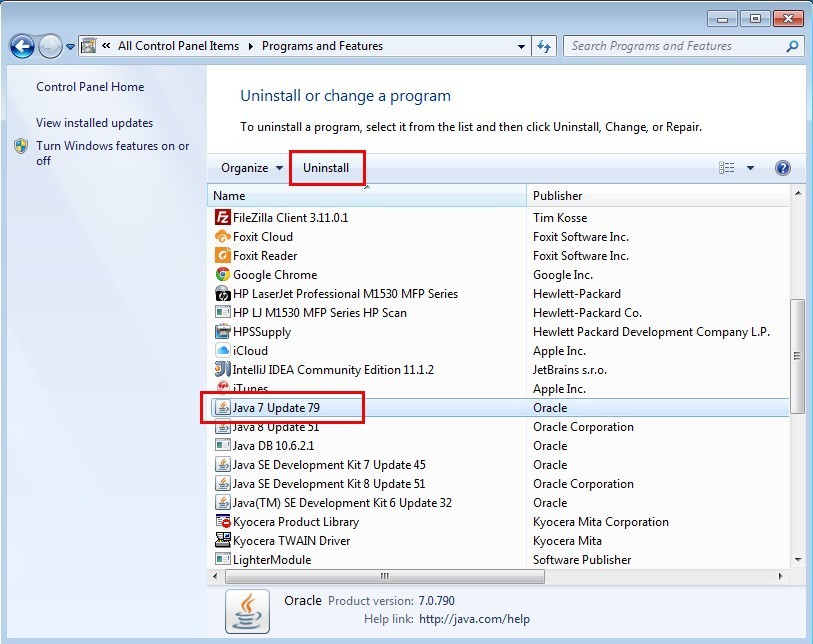Click the back navigation arrow button
The width and height of the screenshot is (813, 644).
22,46
